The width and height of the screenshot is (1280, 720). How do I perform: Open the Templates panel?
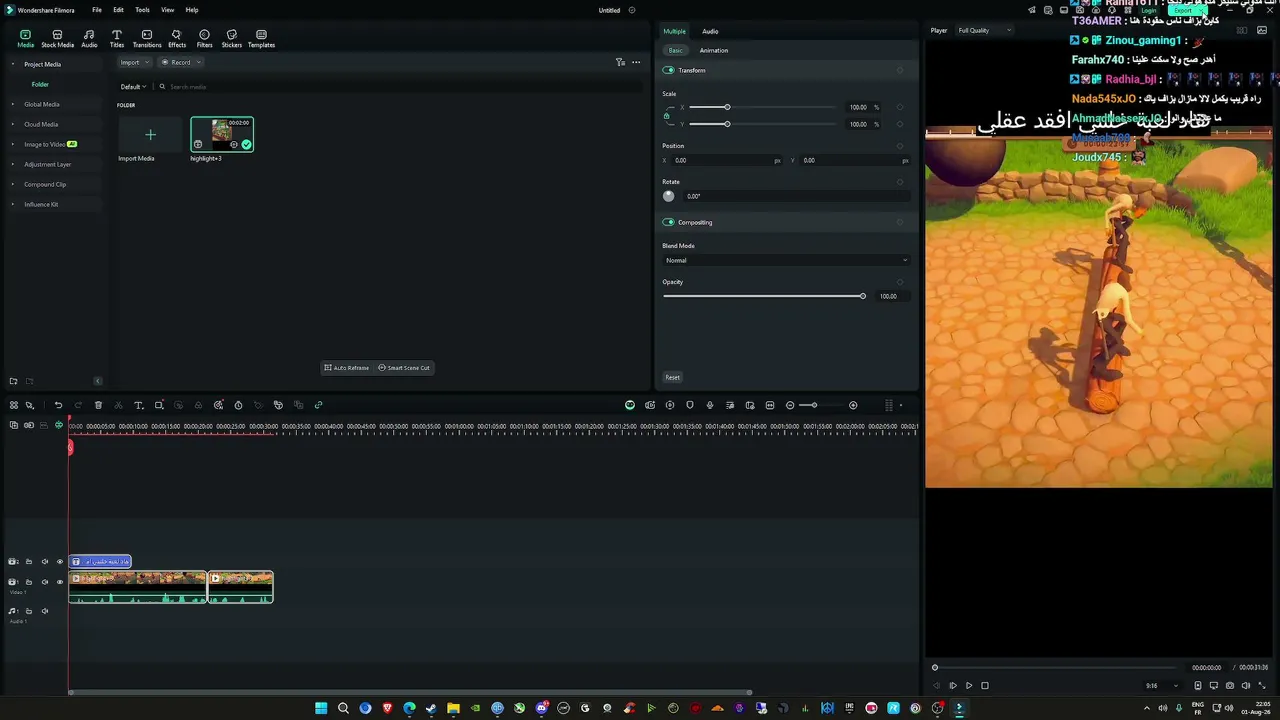[261, 38]
